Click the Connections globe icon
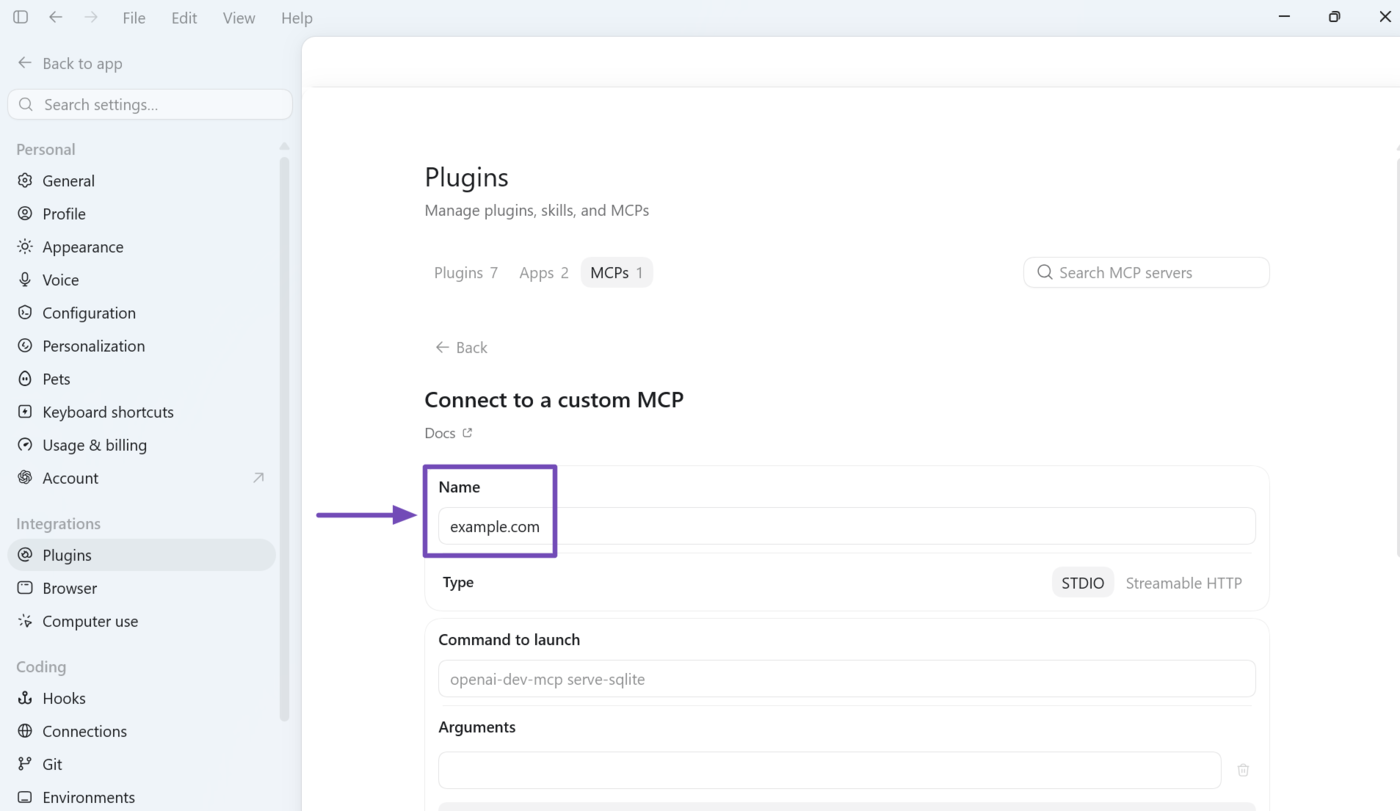The image size is (1400, 811). (25, 731)
